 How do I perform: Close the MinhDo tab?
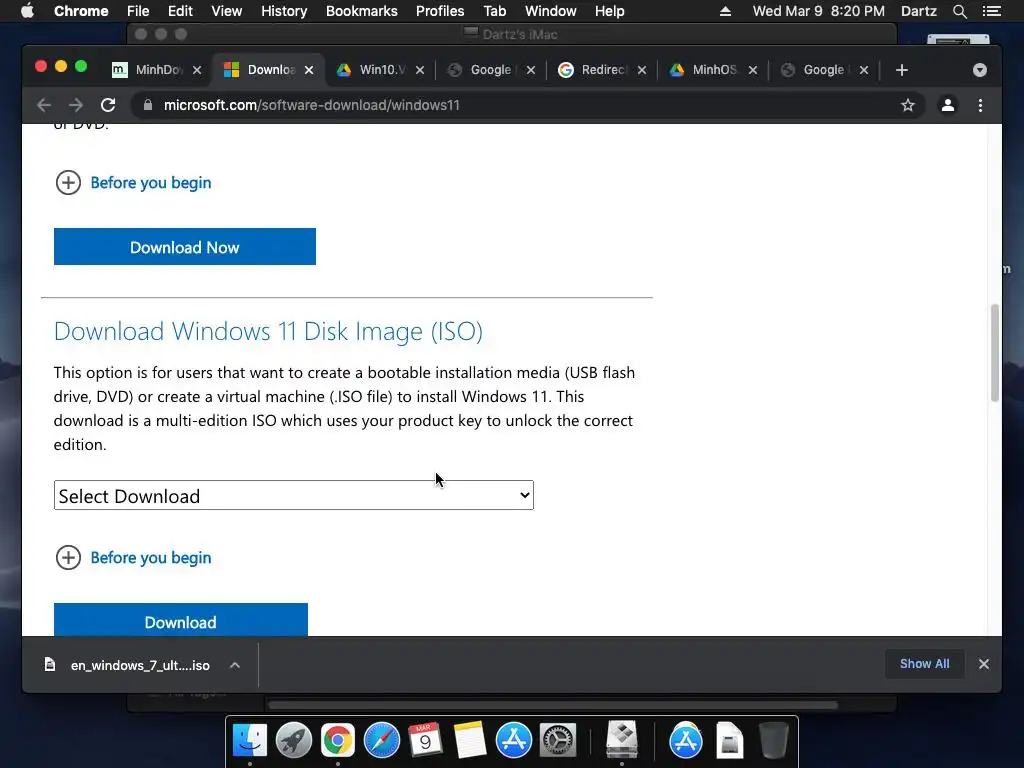[x=197, y=70]
